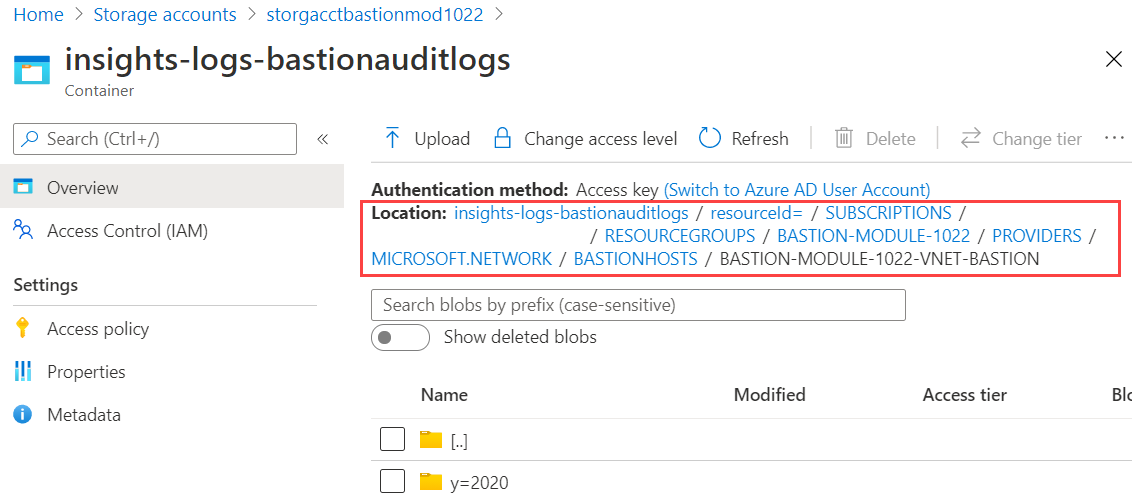Click BASTION-MODULE-1022-VNET-BASTION location text
The height and width of the screenshot is (501, 1132).
point(879,259)
